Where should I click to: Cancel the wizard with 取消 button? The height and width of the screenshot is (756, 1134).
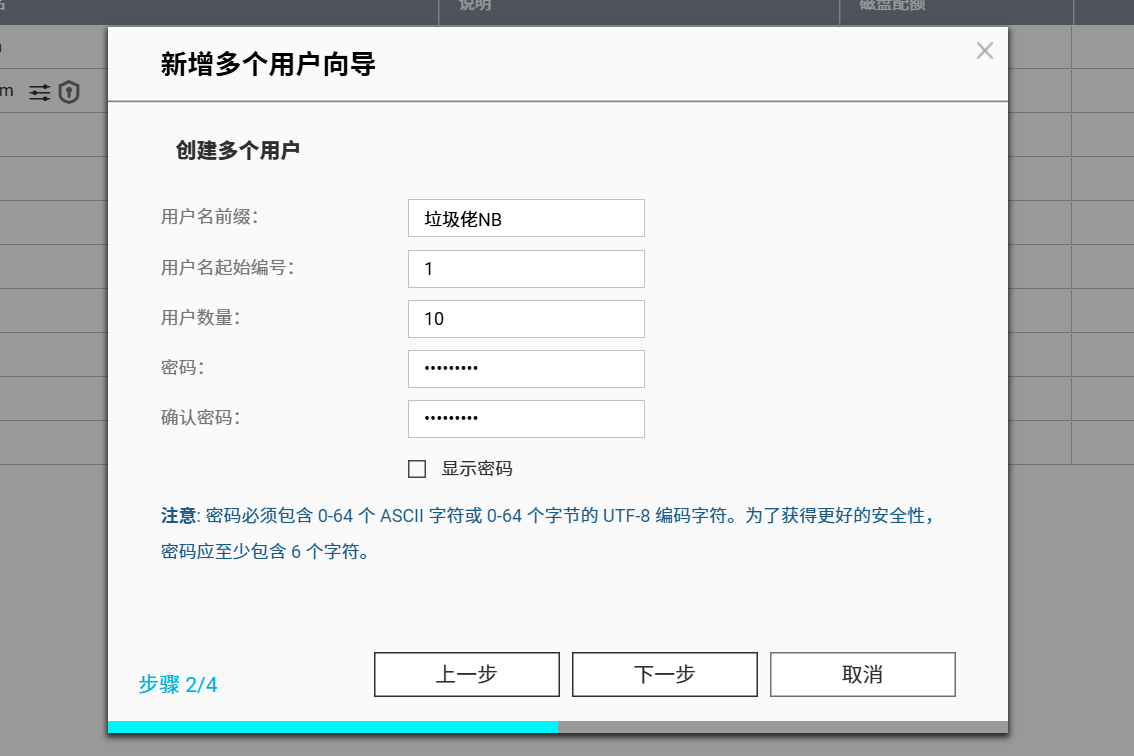tap(863, 674)
